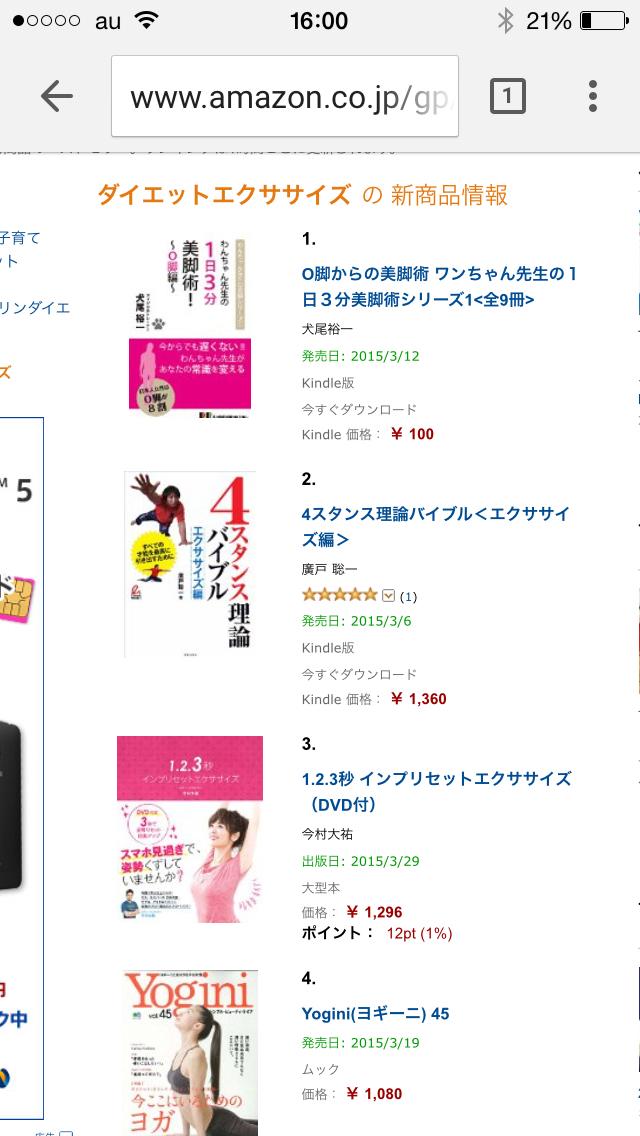This screenshot has width=640, height=1136.
Task: Click the リンダイエ sidebar category link
Action: tap(35, 308)
